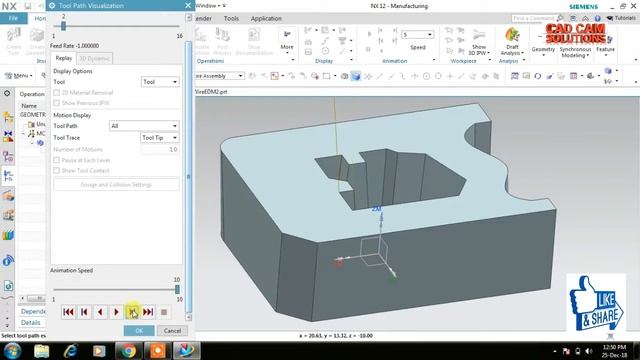Viewport: 640px width, 360px height.
Task: Expand the Feature group dropdown
Action: 605,52
